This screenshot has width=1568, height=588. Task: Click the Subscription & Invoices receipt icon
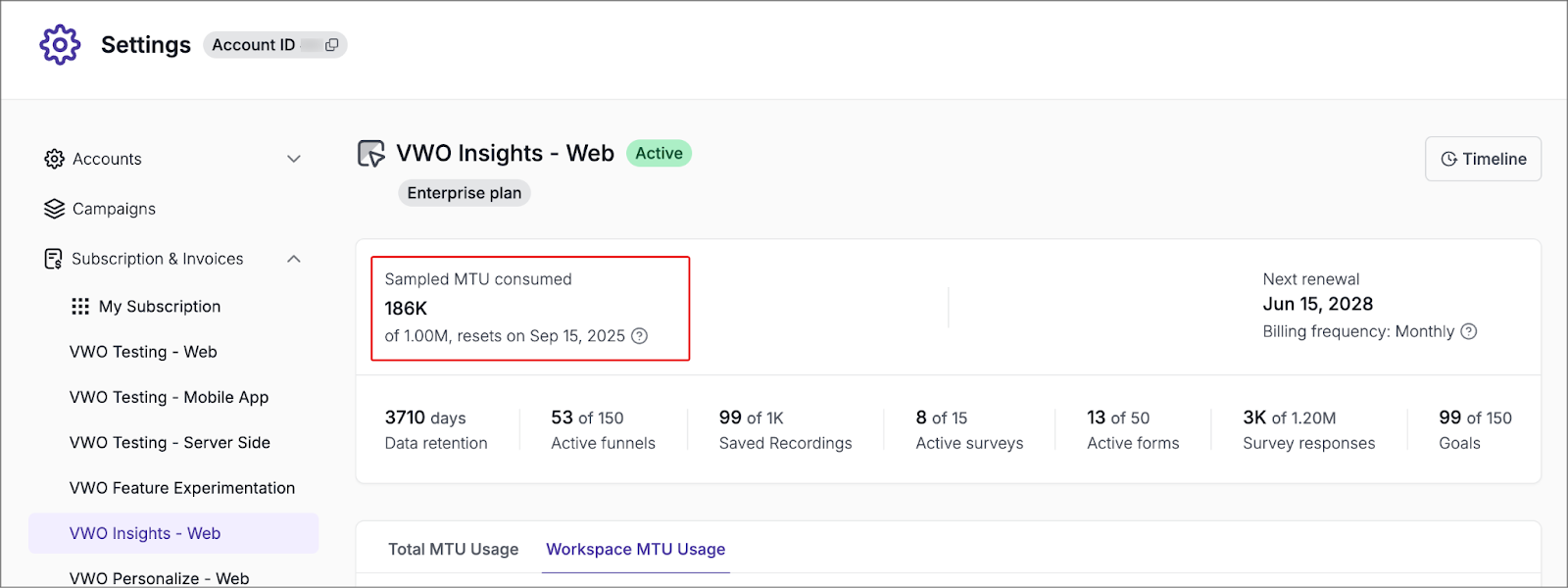(54, 259)
